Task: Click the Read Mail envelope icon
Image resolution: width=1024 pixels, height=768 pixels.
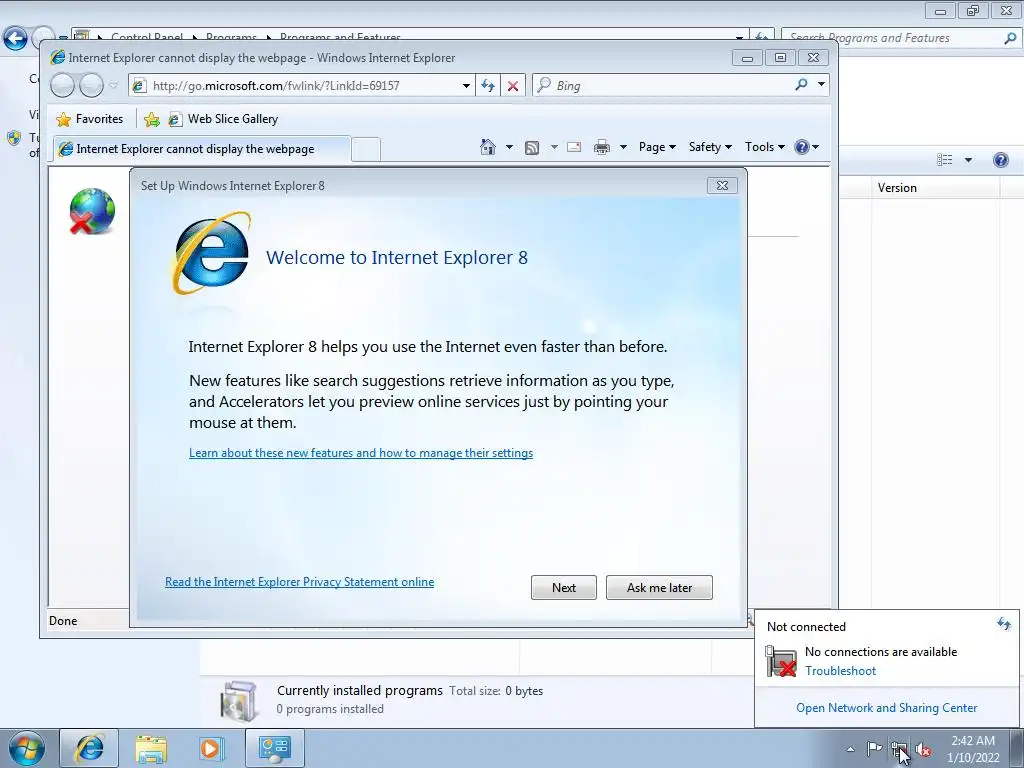Action: 574,147
